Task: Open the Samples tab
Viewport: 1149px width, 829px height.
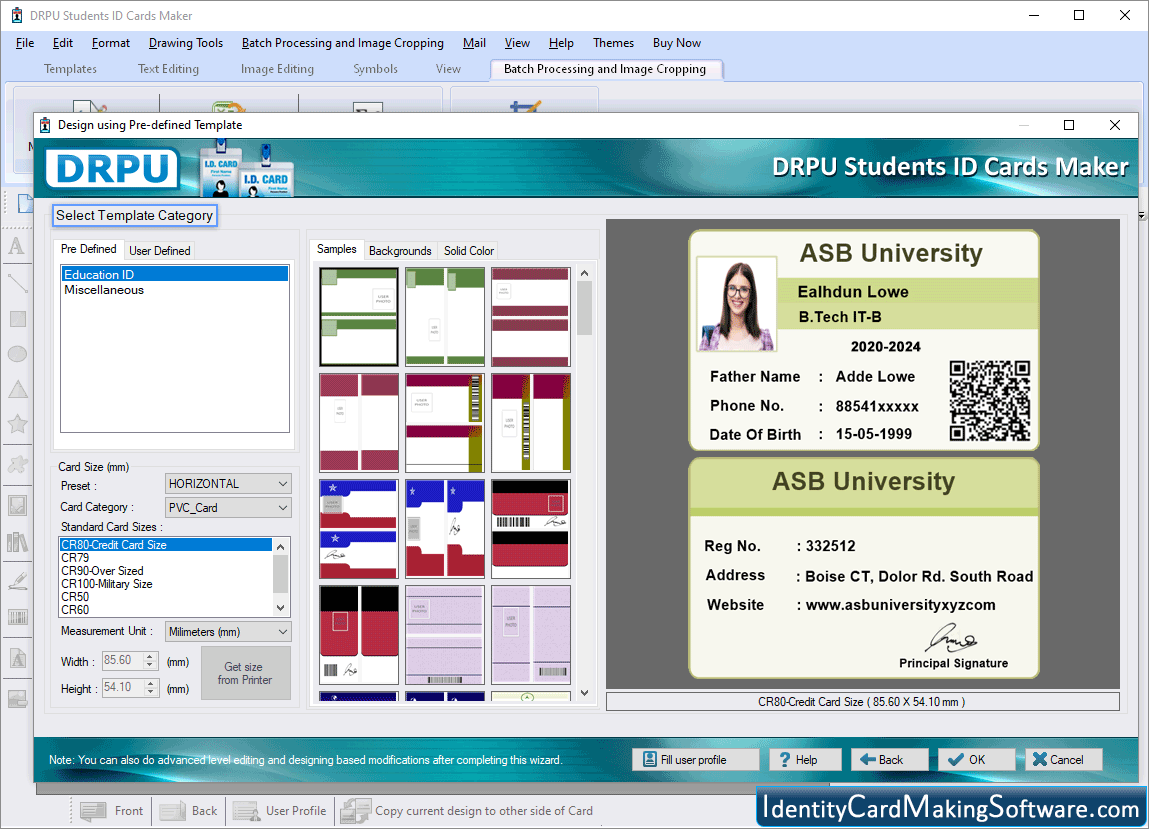Action: point(337,249)
